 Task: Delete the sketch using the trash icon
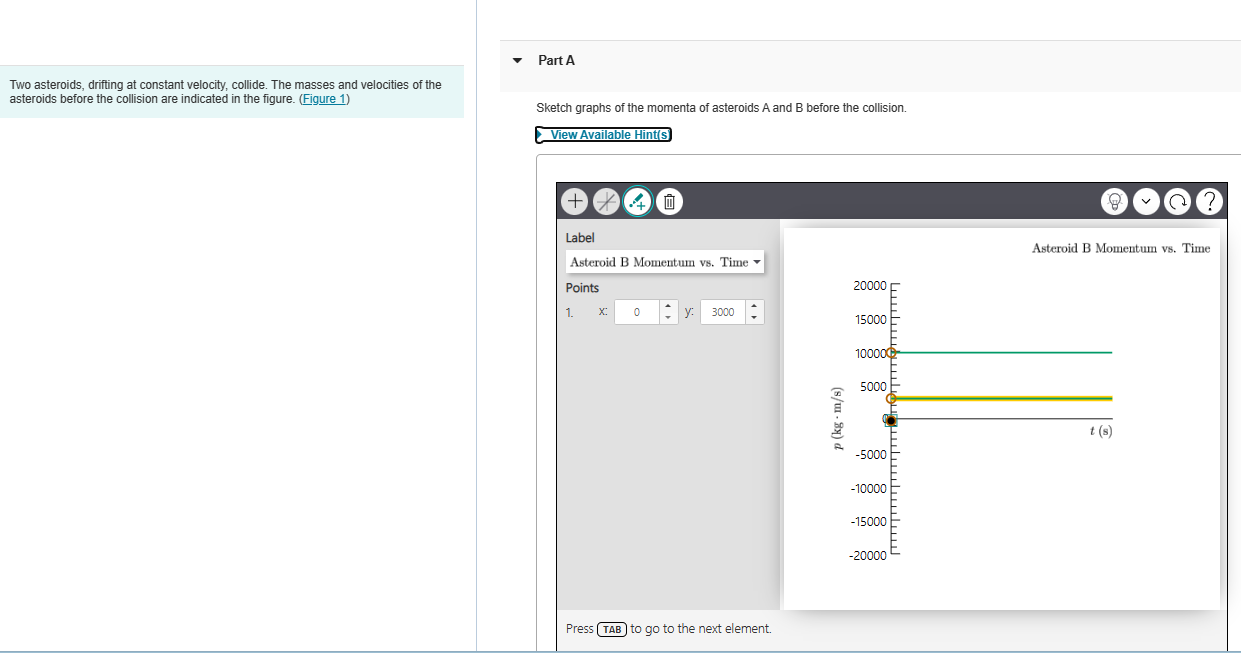coord(668,201)
